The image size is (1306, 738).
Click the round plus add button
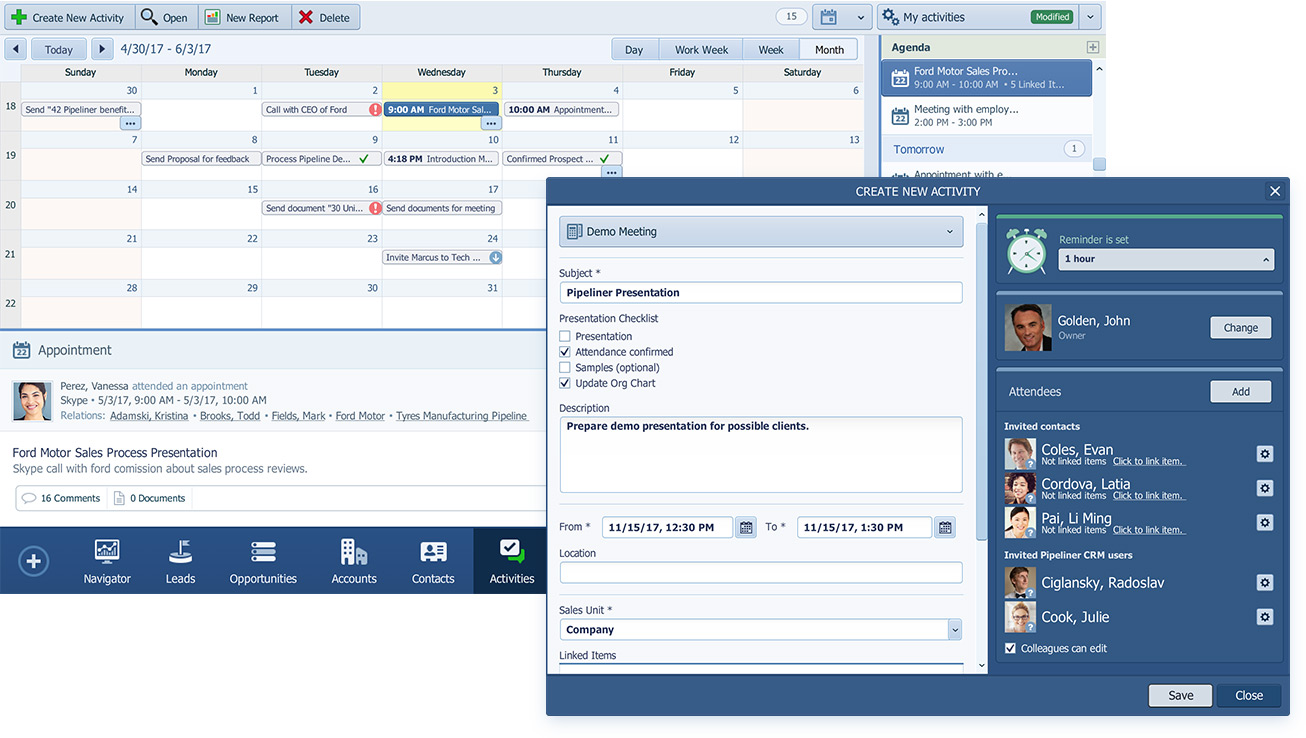(x=33, y=561)
